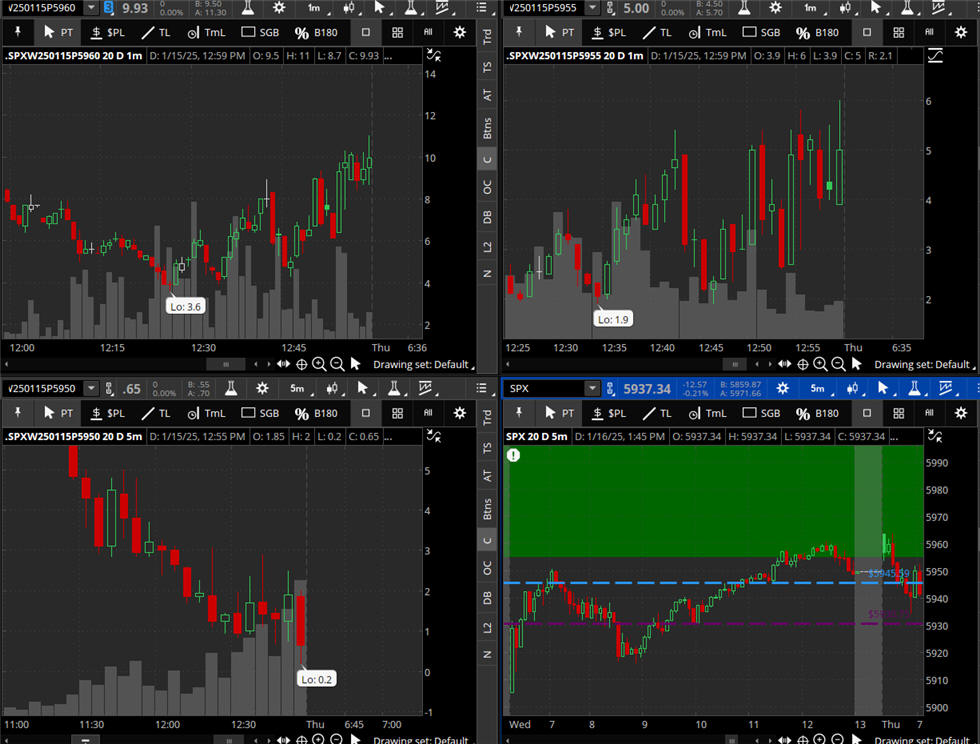980x744 pixels.
Task: Open settings gear in SPX chart header
Action: (782, 388)
